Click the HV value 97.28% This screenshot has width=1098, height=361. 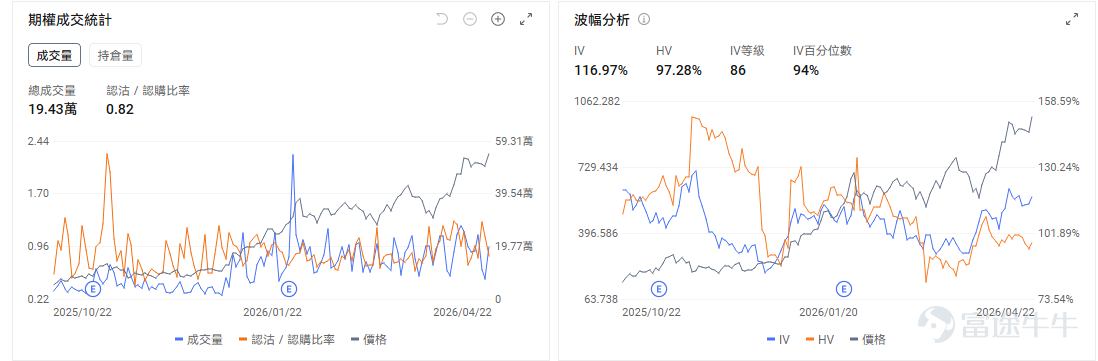[679, 70]
